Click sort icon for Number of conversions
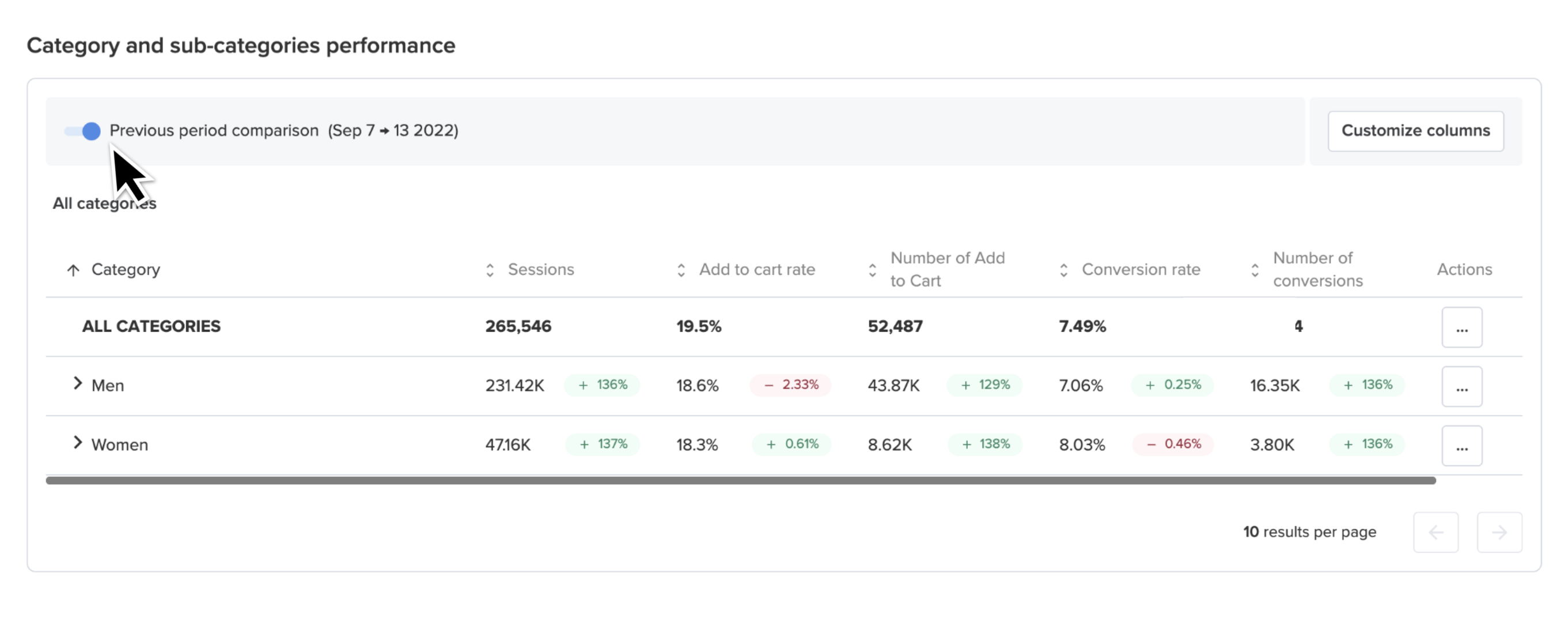The width and height of the screenshot is (1568, 618). click(x=1255, y=270)
